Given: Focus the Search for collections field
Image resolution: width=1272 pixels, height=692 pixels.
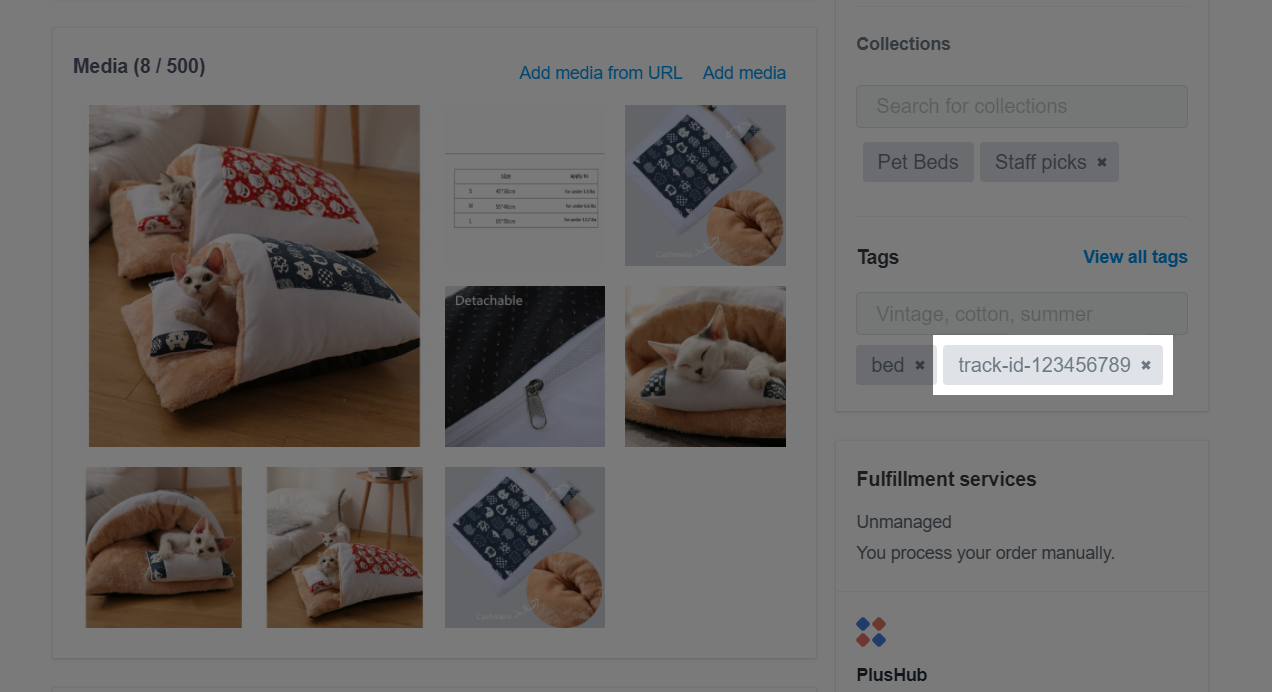Looking at the screenshot, I should pyautogui.click(x=1021, y=106).
